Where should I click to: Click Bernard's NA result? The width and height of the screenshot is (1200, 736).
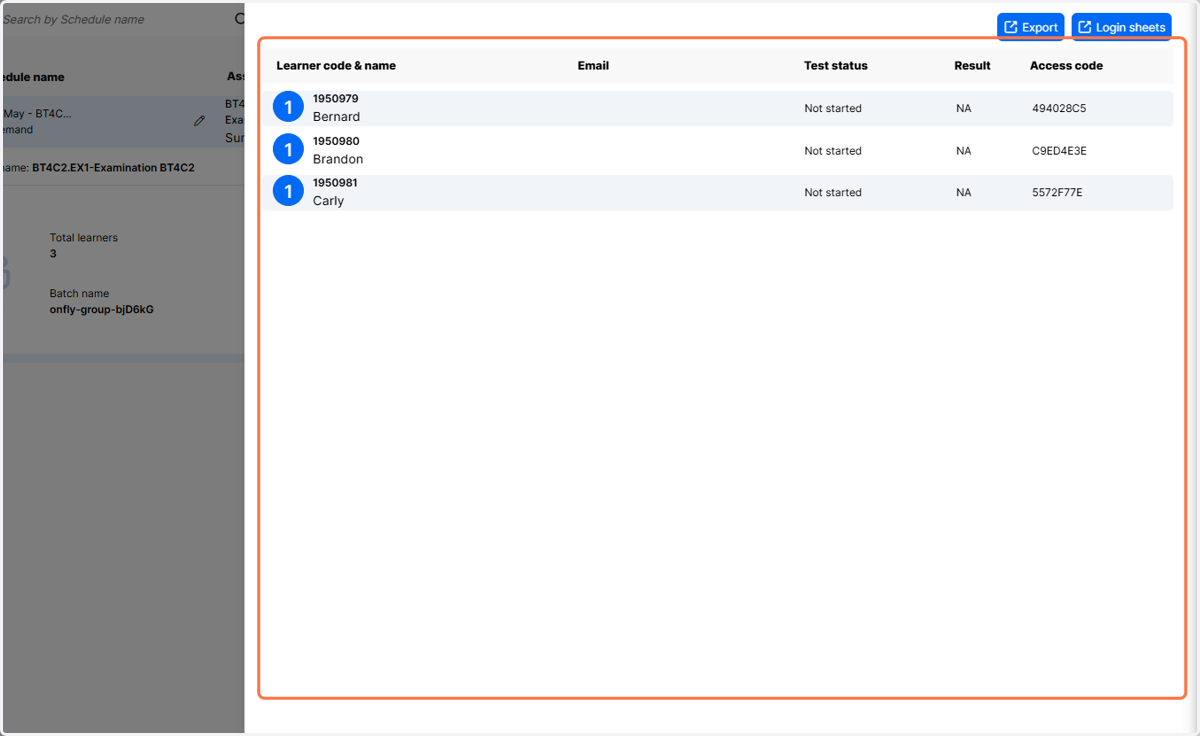(963, 108)
